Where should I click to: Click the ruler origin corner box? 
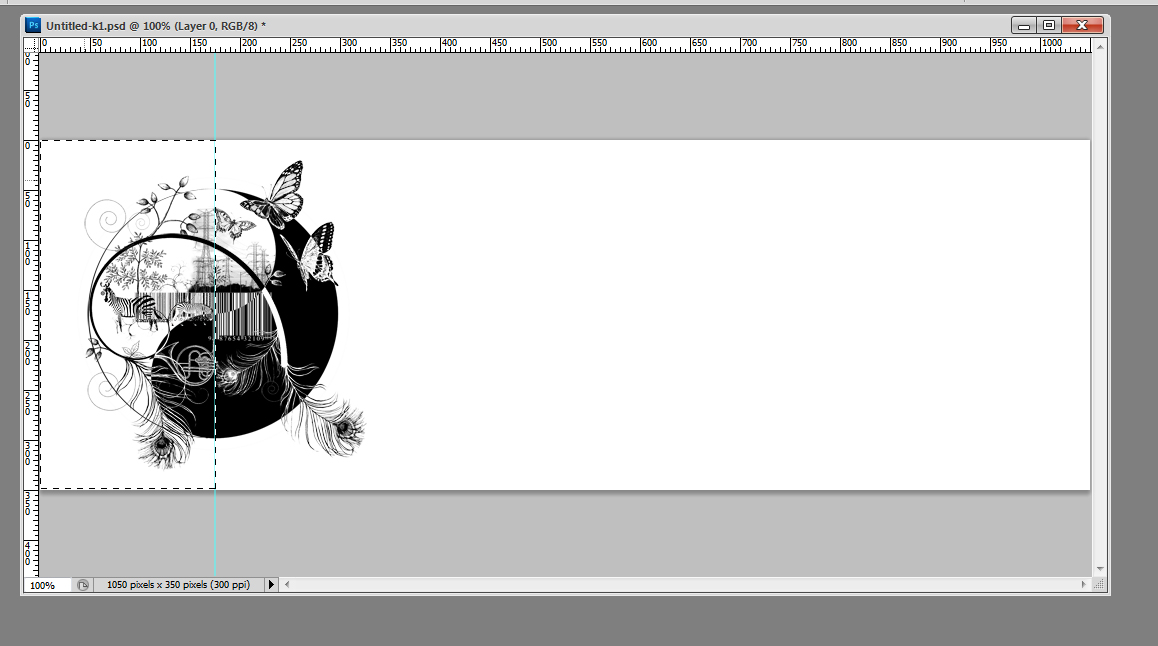[x=31, y=45]
